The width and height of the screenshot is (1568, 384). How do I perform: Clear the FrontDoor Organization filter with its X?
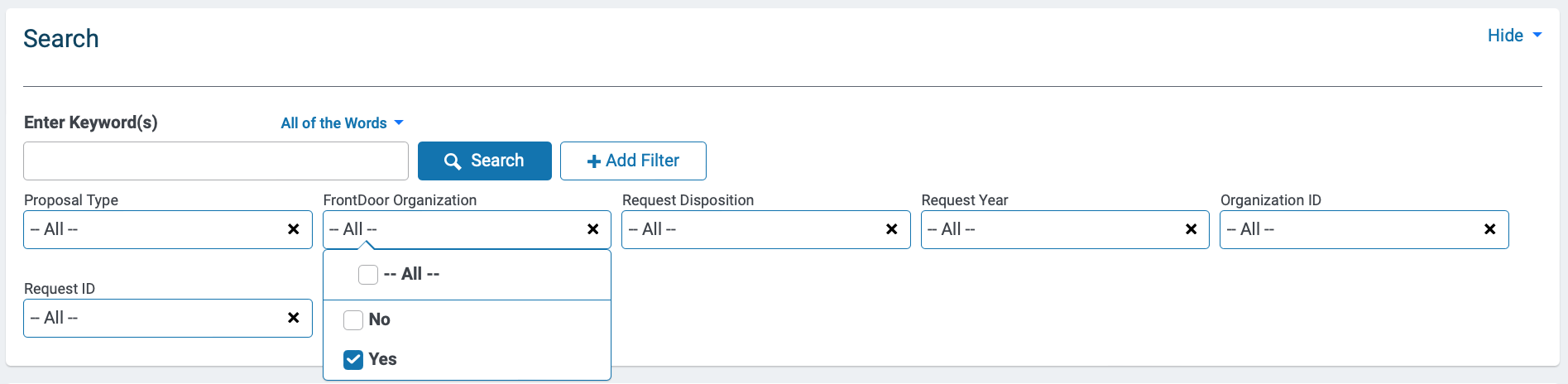point(592,229)
